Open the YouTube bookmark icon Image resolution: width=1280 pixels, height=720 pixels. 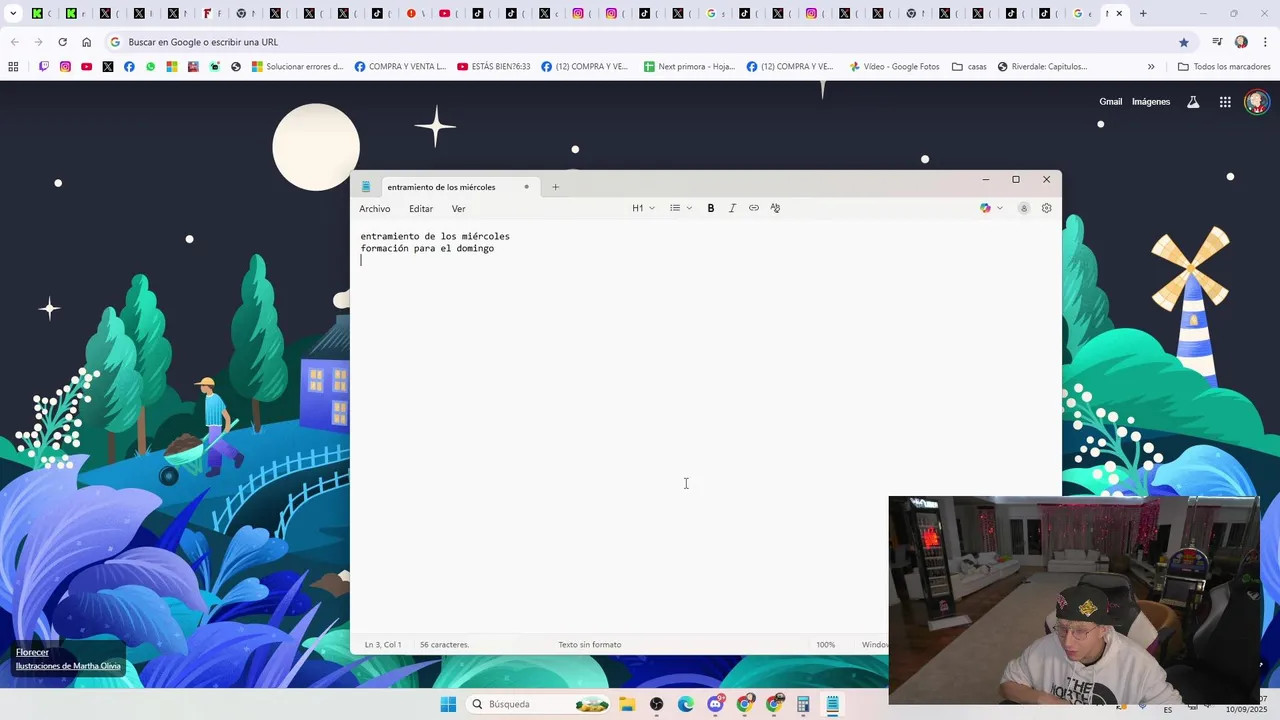(x=87, y=67)
